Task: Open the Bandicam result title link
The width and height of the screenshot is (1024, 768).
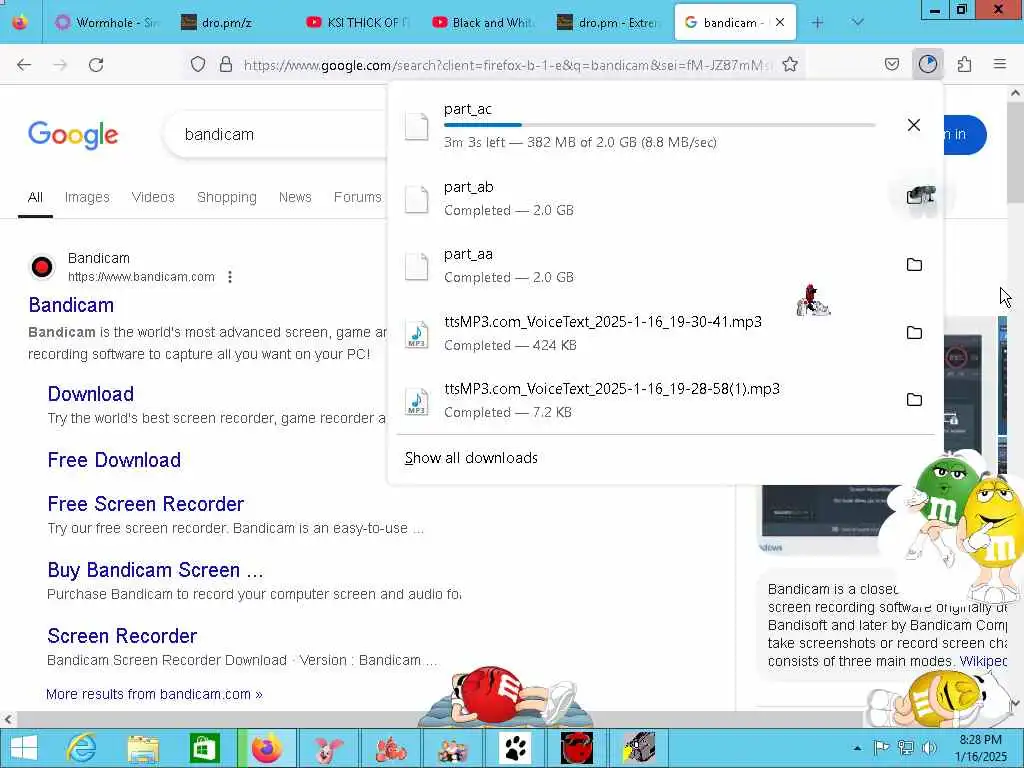Action: (71, 305)
